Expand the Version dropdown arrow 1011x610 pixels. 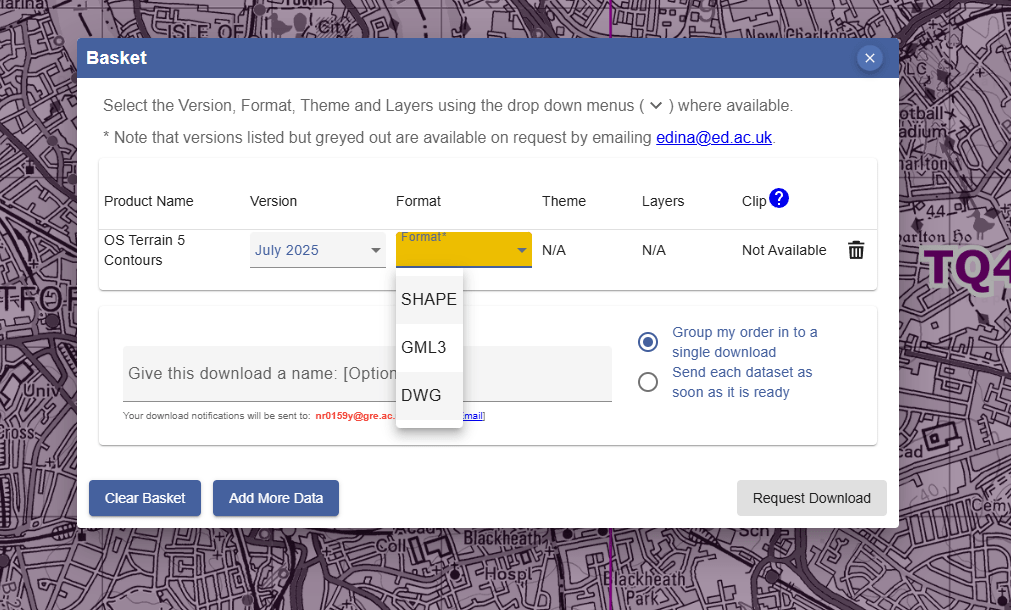coord(376,250)
